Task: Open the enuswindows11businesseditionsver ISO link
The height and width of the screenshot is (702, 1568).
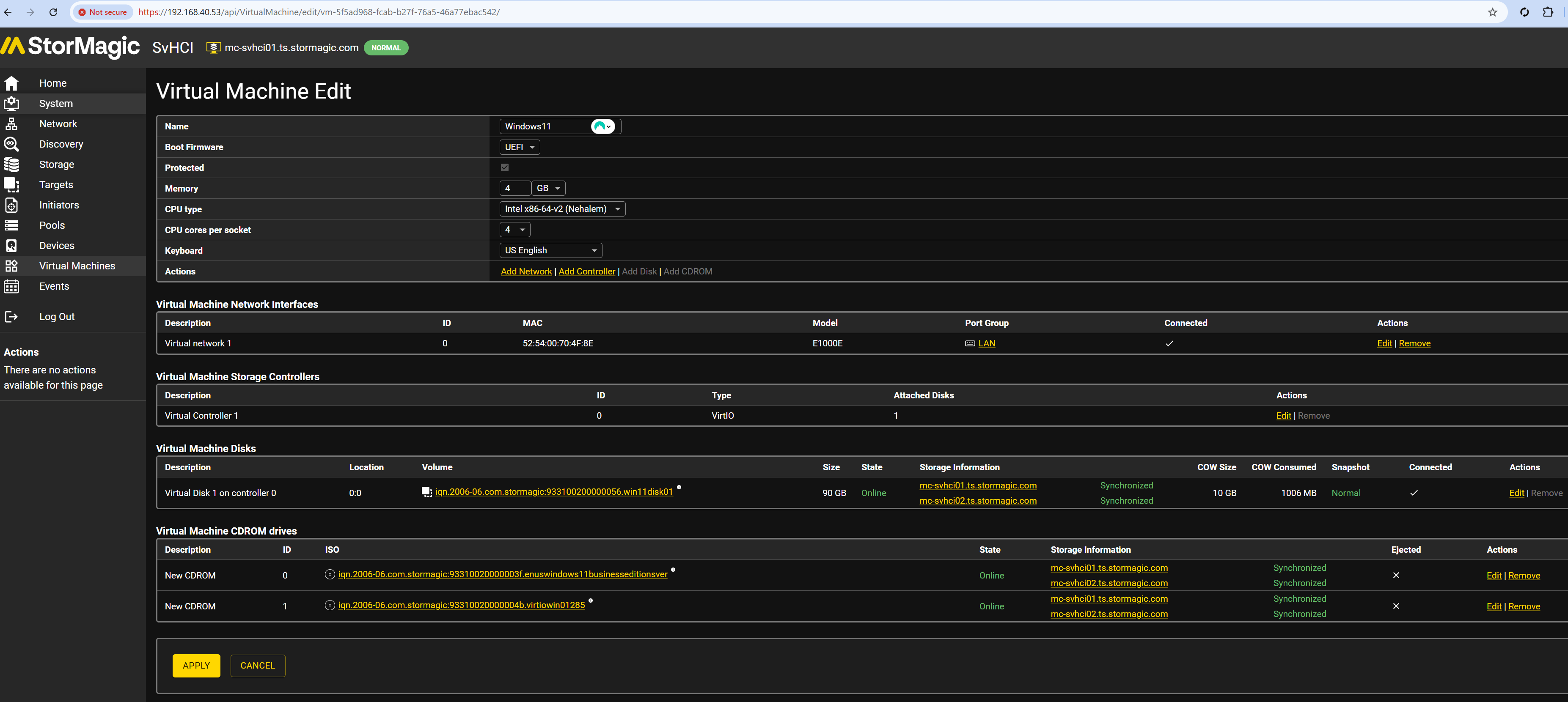Action: [x=503, y=574]
